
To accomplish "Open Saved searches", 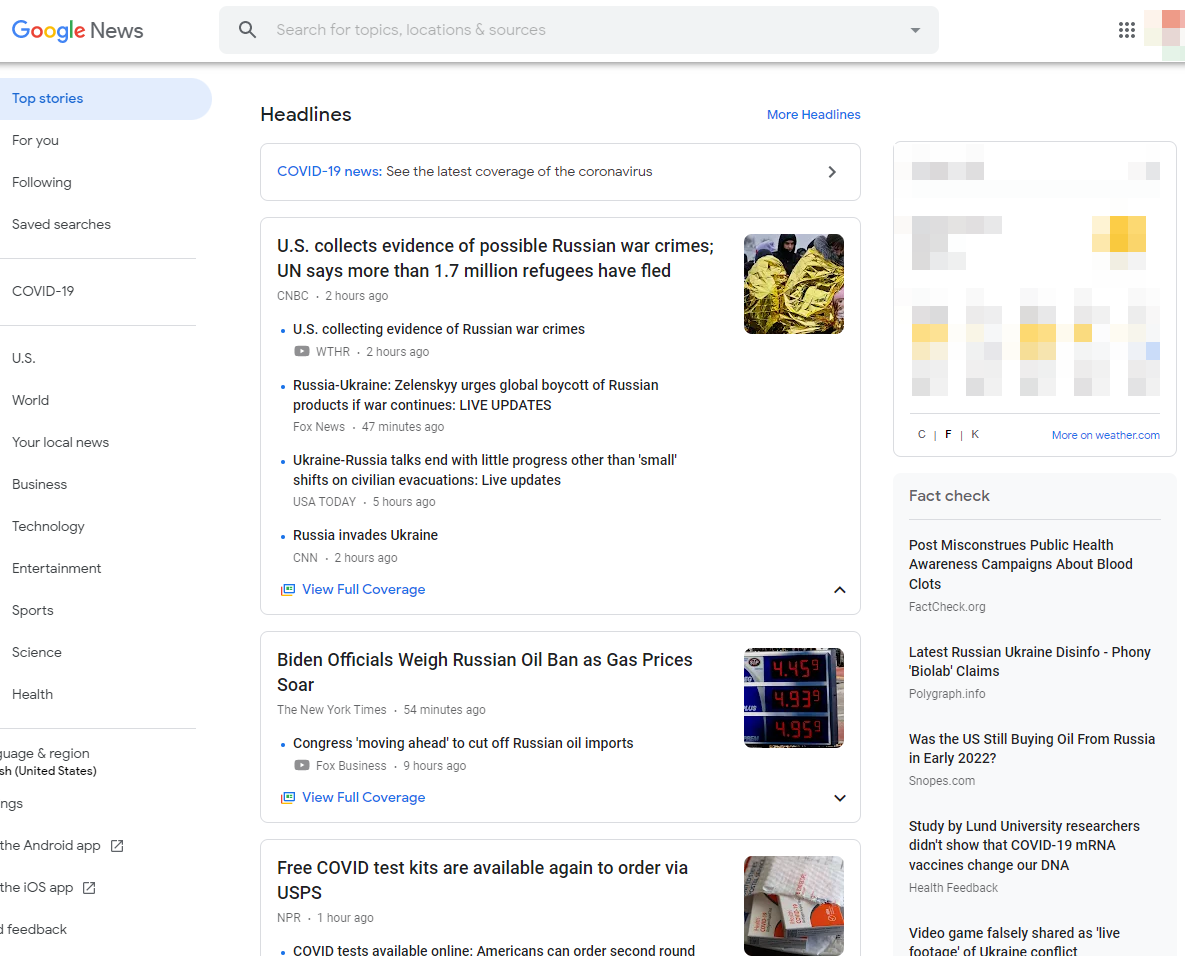I will tap(61, 224).
